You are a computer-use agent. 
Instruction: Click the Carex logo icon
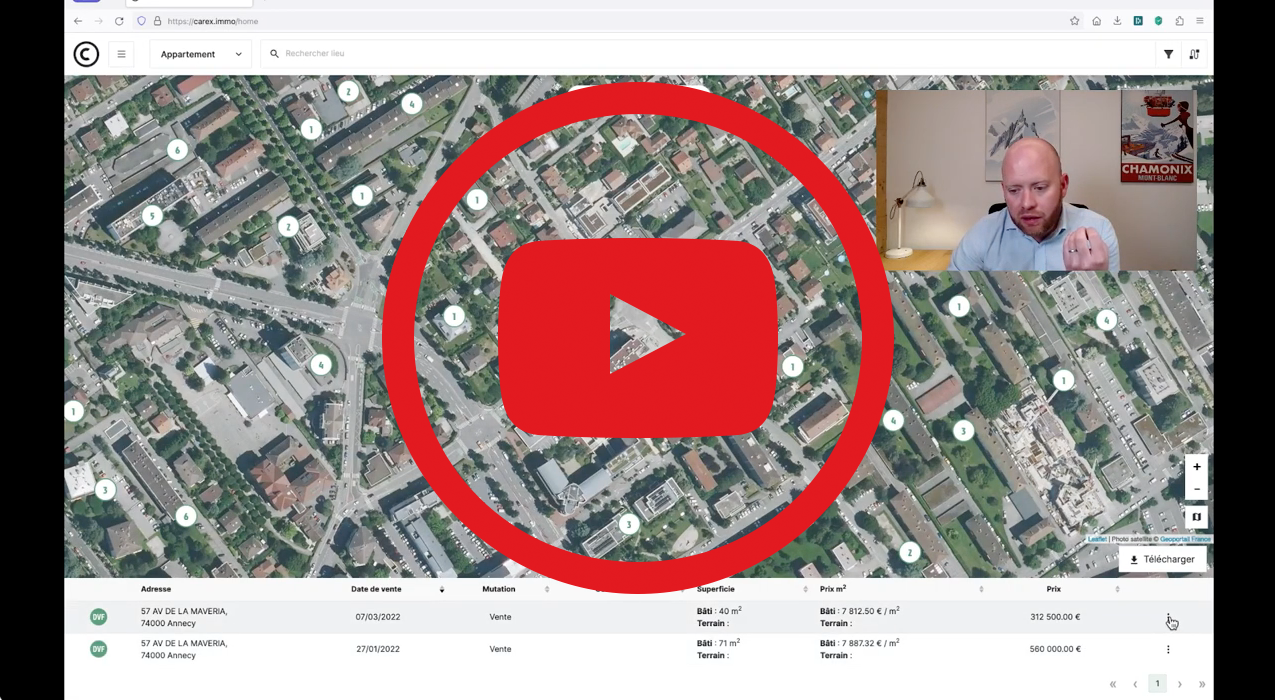[x=86, y=54]
